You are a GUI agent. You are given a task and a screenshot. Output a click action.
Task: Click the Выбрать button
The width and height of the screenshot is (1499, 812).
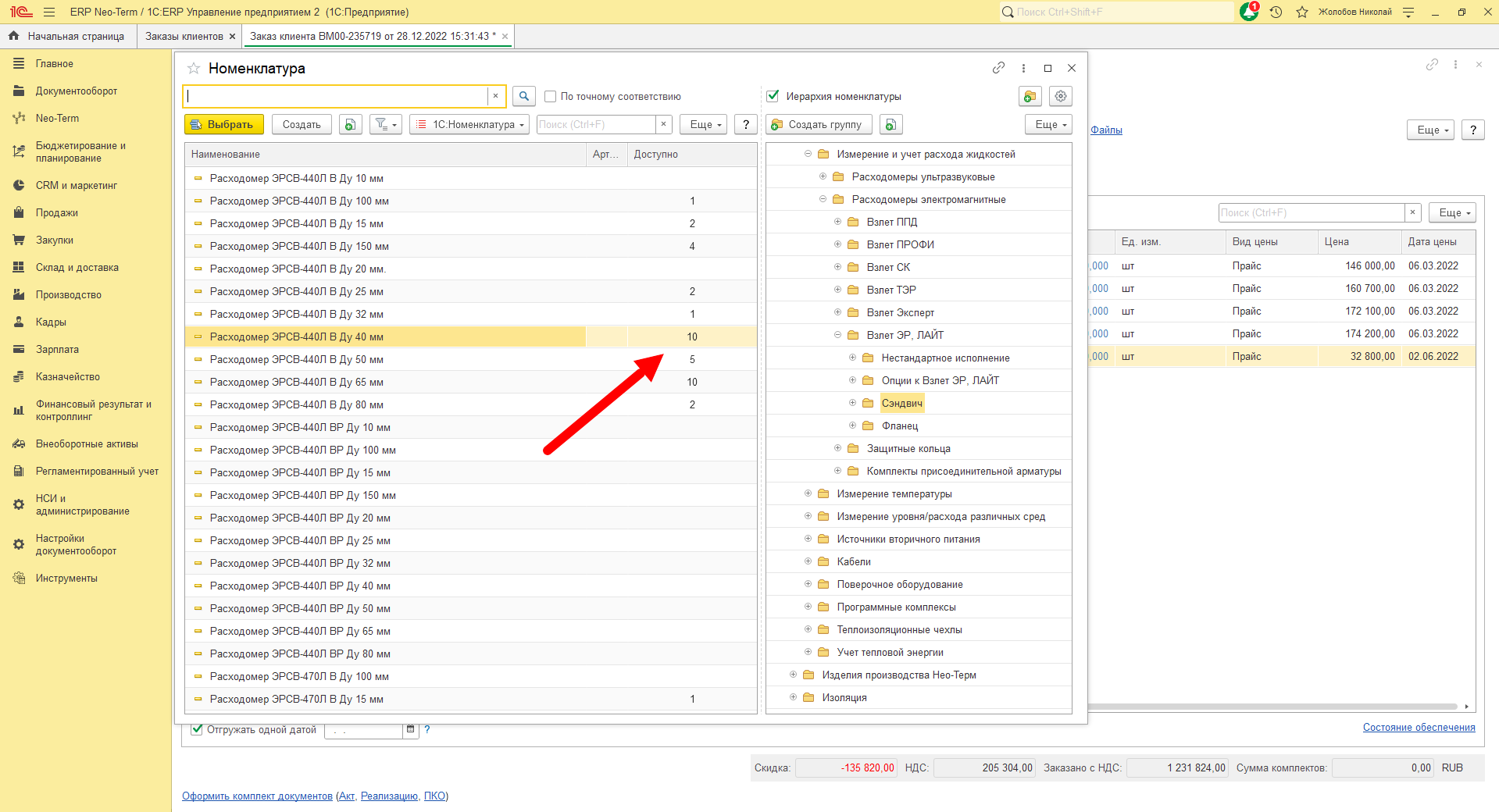pos(224,124)
